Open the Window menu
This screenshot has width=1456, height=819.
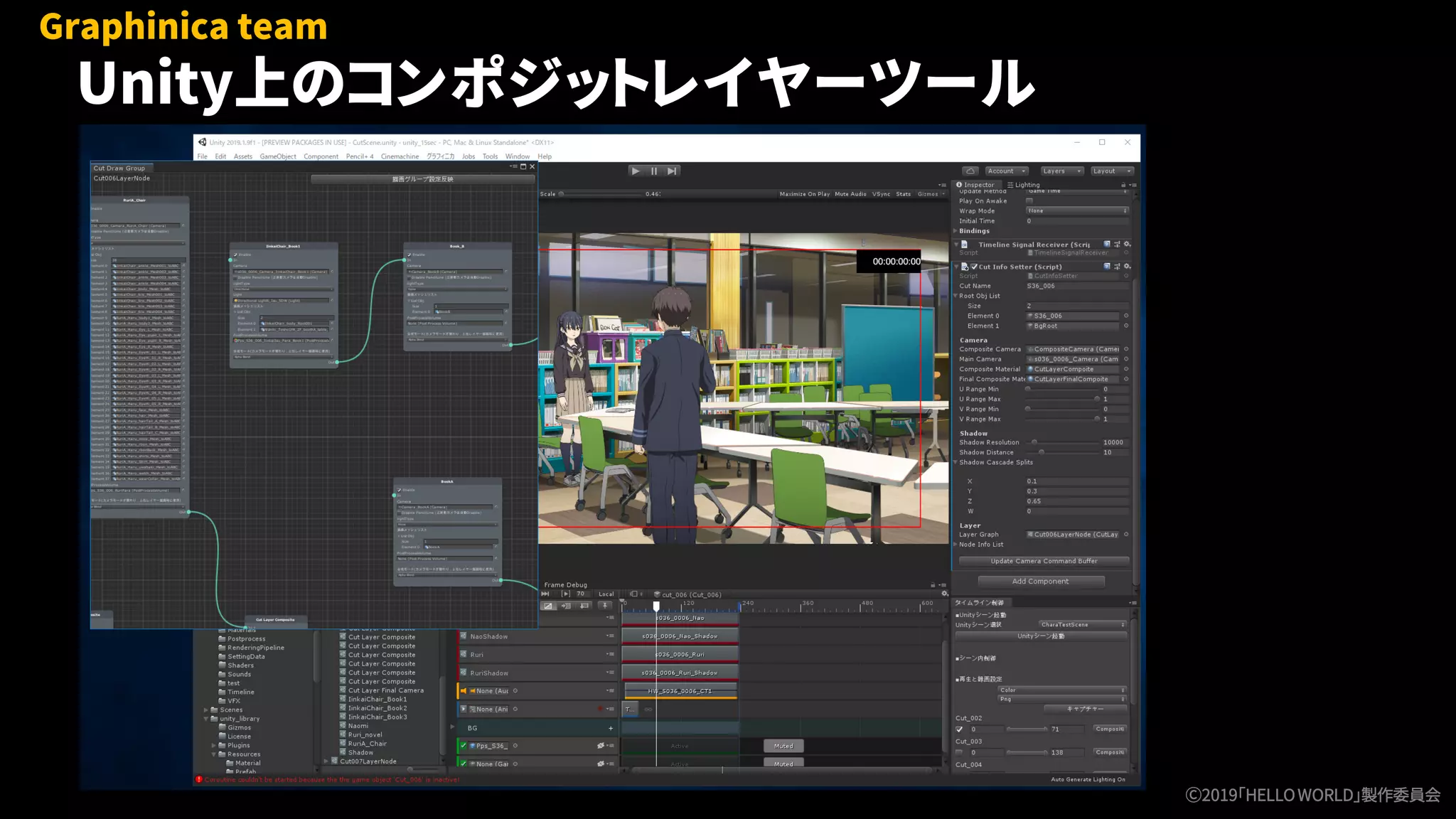[518, 156]
